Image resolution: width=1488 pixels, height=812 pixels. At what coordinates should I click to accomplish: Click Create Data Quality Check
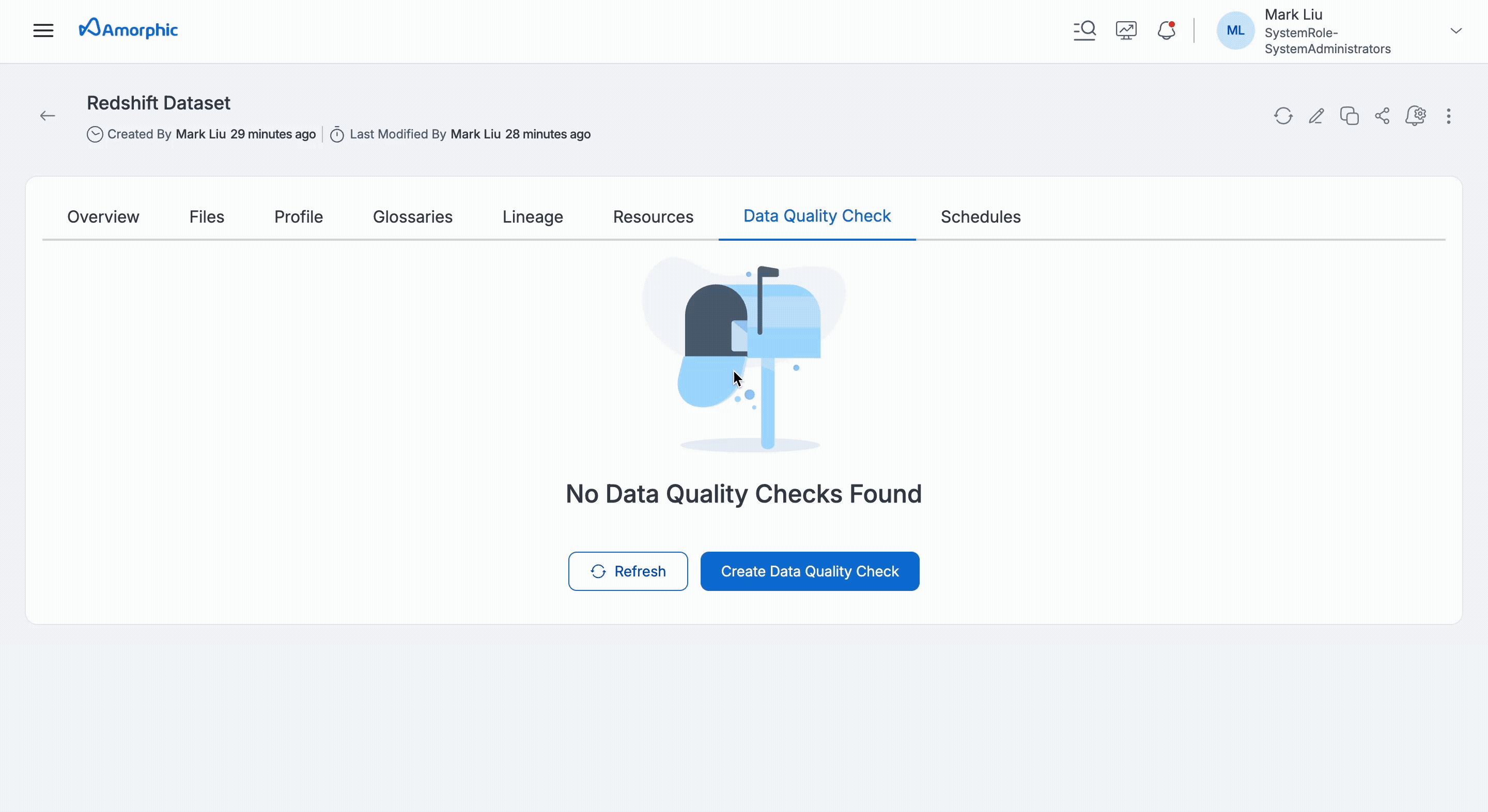(x=810, y=571)
